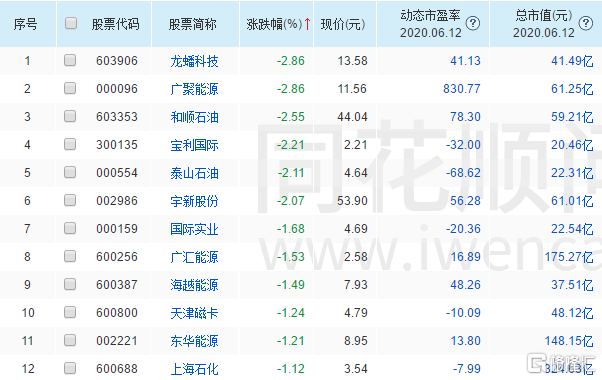
Task: Sort by the 涨跌幅(%) column header
Action: coord(274,24)
